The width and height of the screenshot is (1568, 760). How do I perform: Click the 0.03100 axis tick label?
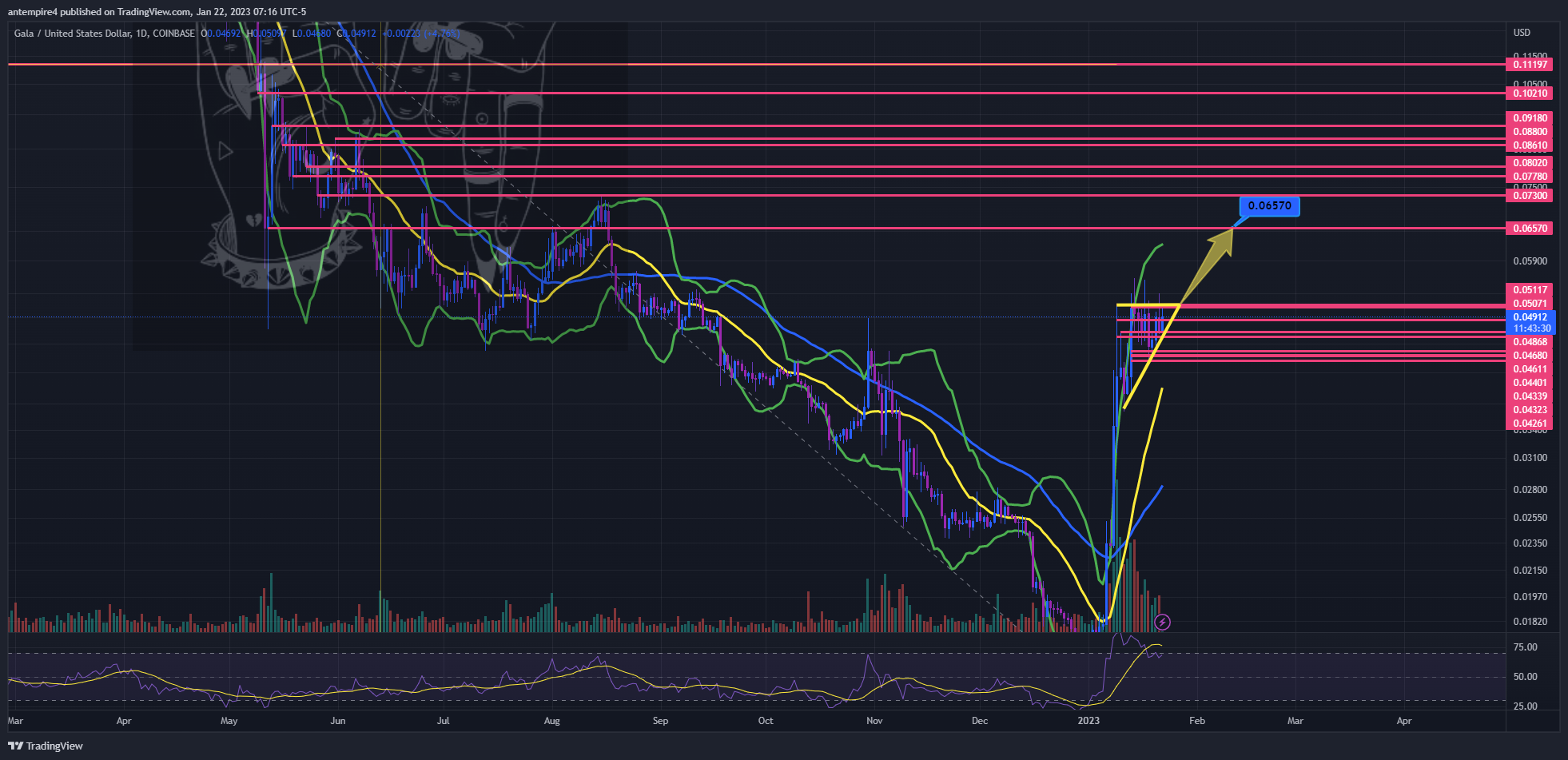click(1530, 458)
